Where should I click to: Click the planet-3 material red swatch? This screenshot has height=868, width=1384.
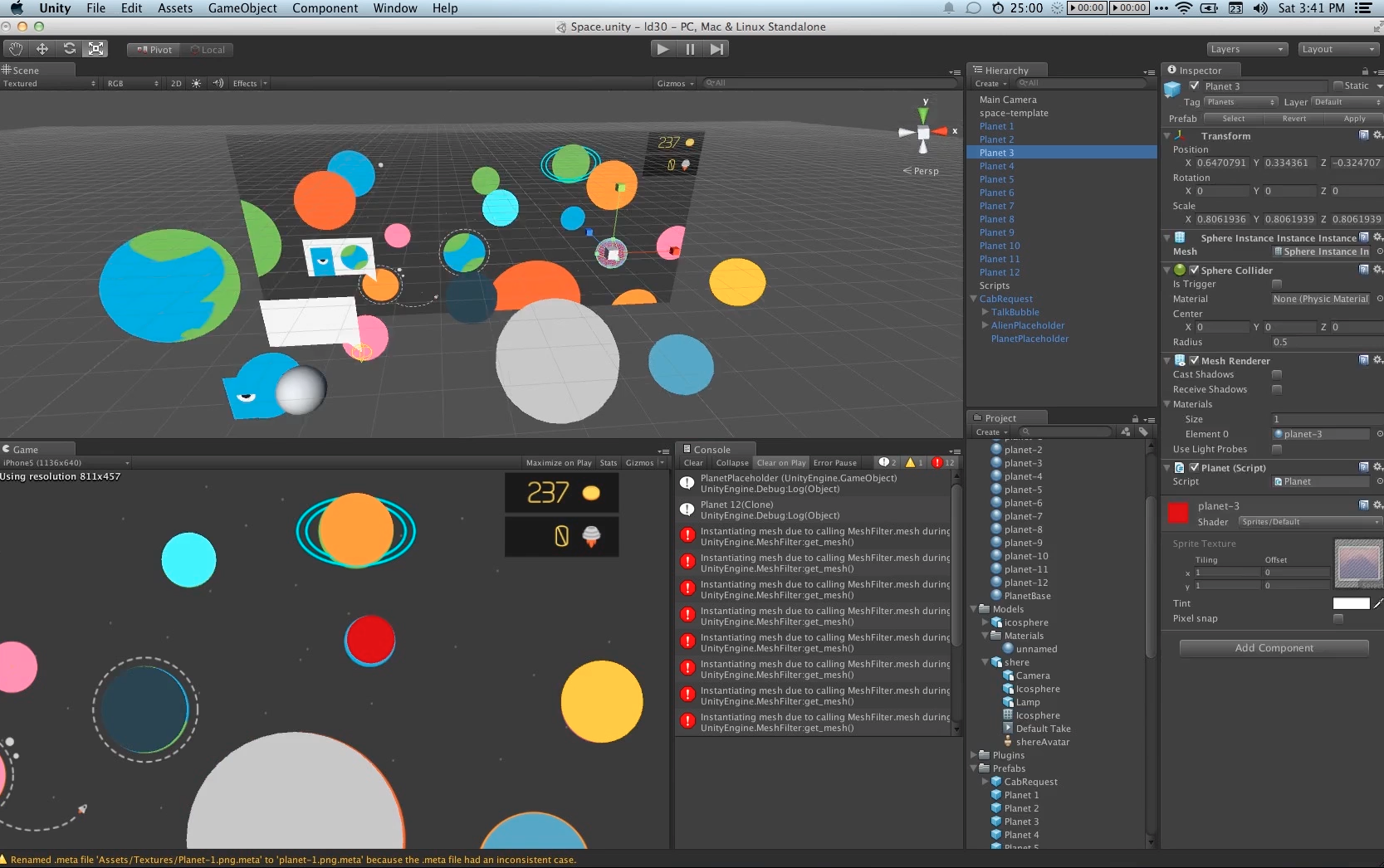[x=1178, y=513]
